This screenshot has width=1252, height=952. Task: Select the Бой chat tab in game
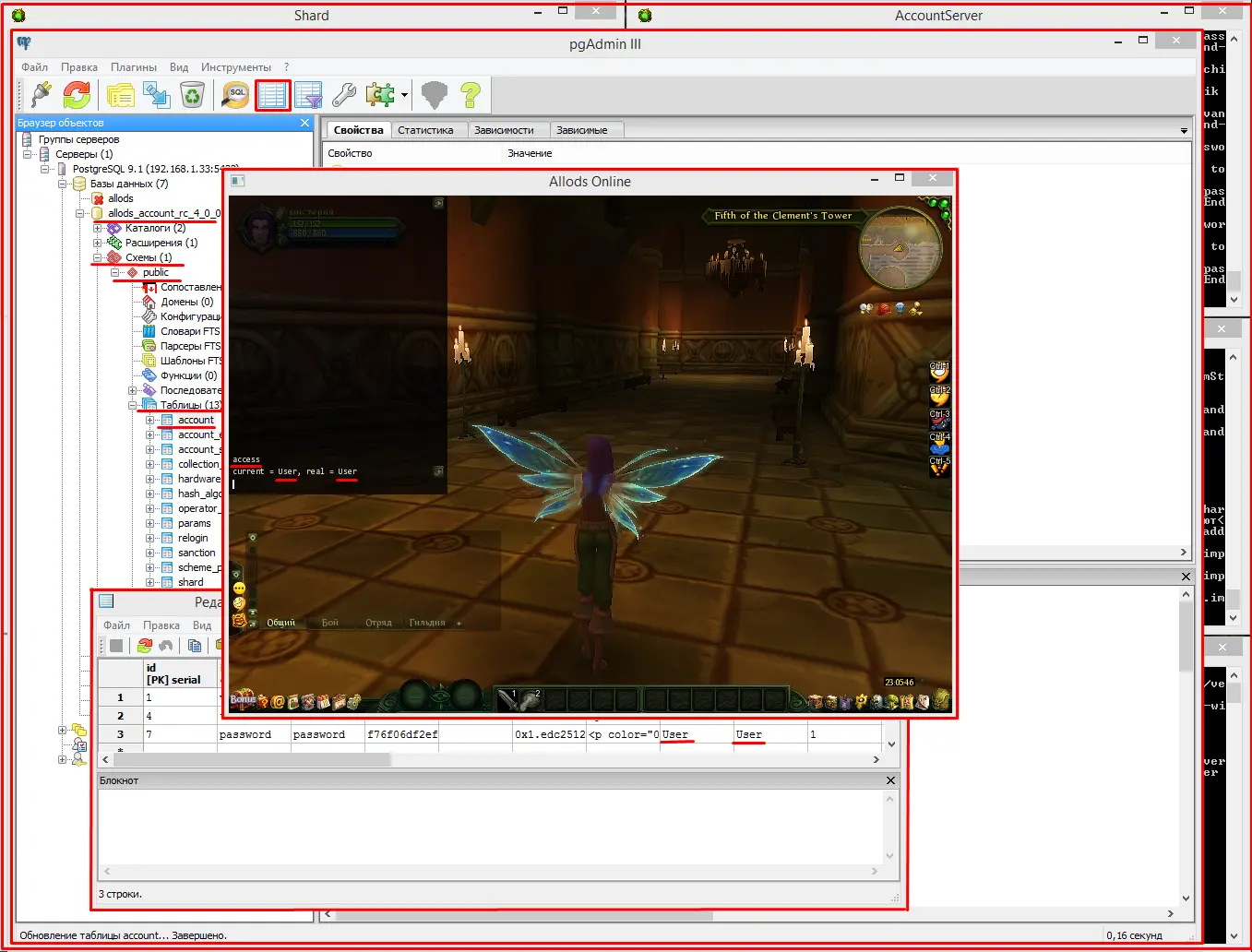[330, 623]
